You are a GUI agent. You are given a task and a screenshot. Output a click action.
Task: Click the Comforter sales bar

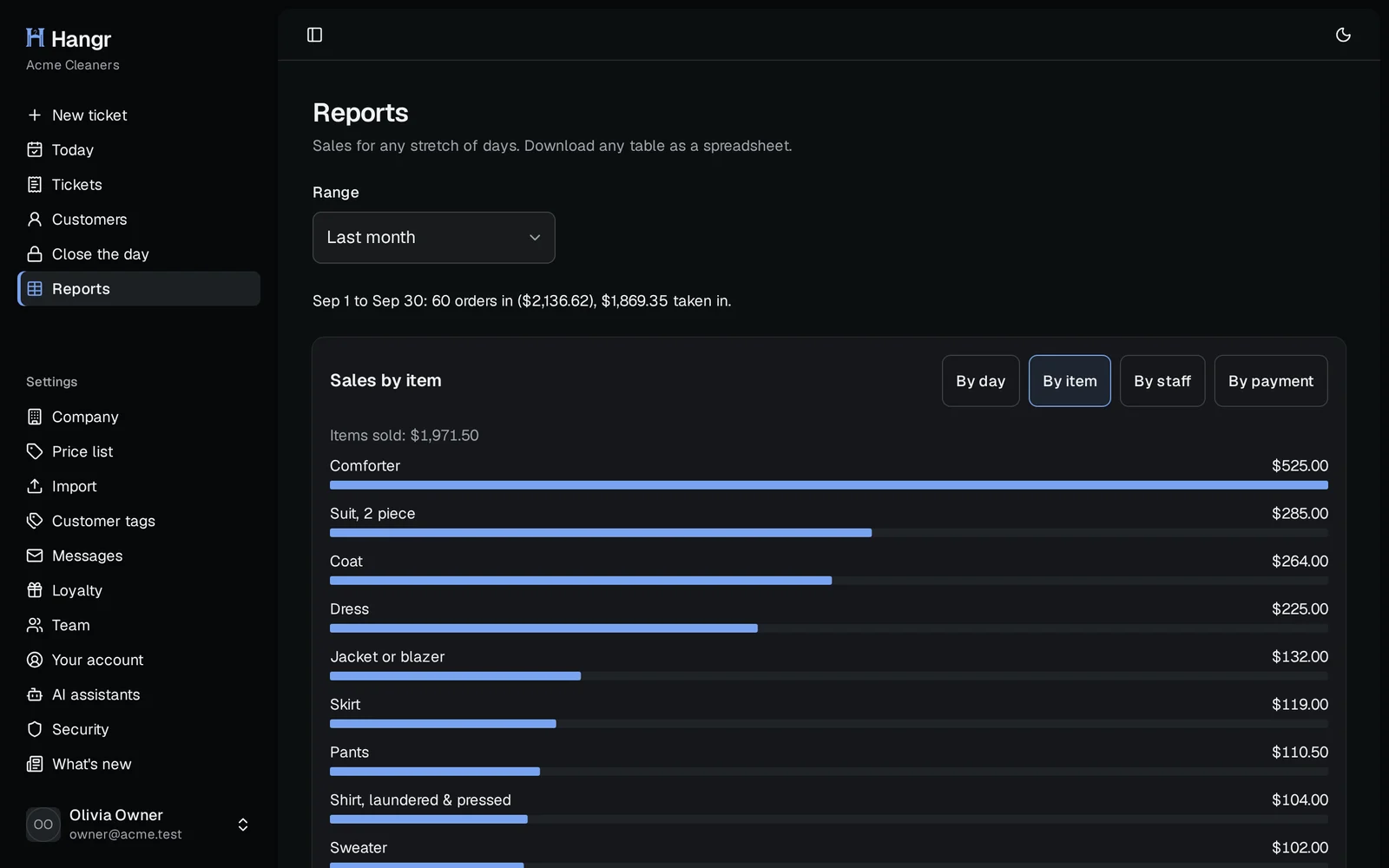pos(829,485)
